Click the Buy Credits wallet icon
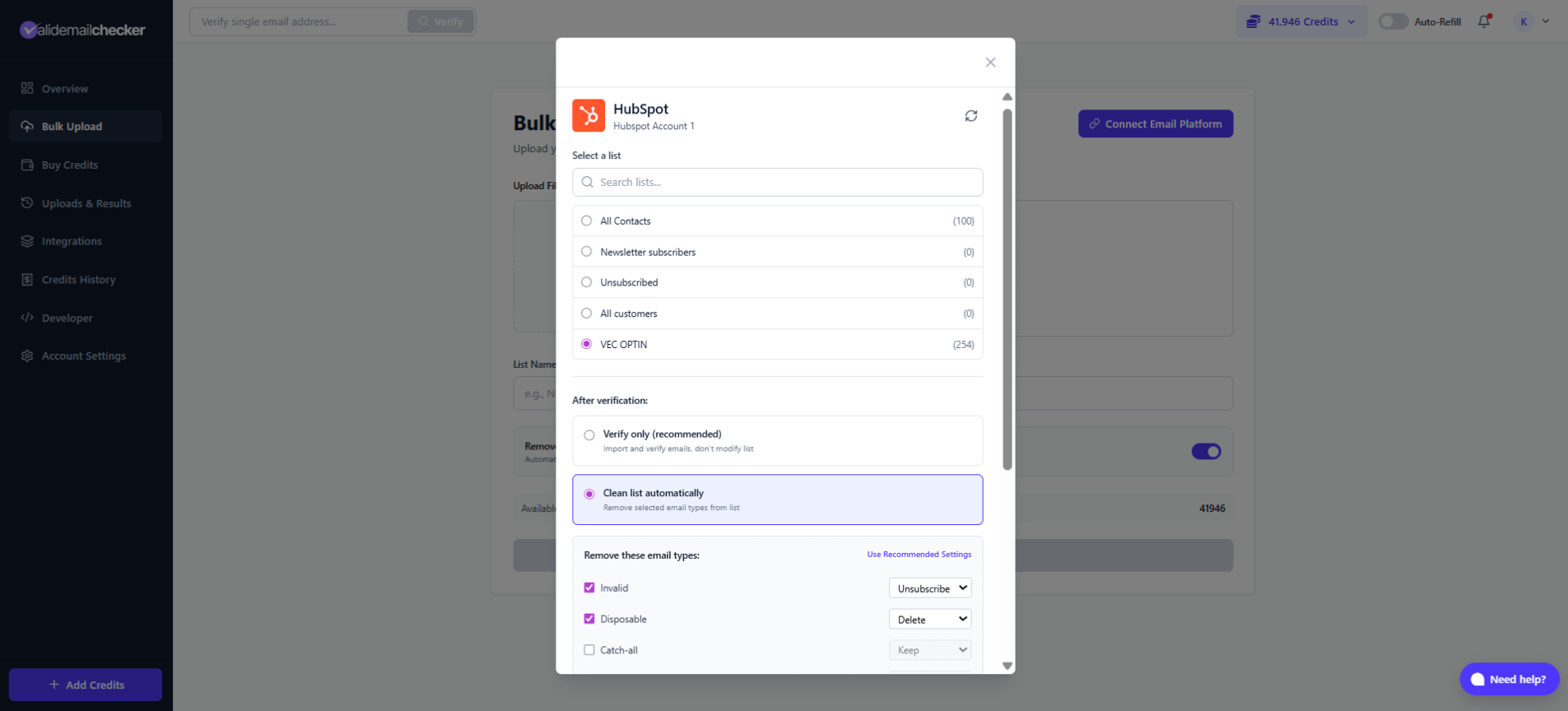 (27, 165)
